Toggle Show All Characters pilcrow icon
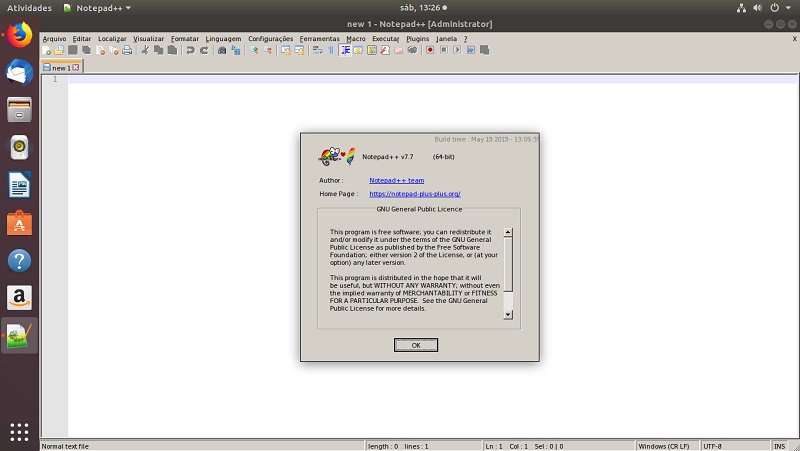 pos(331,50)
